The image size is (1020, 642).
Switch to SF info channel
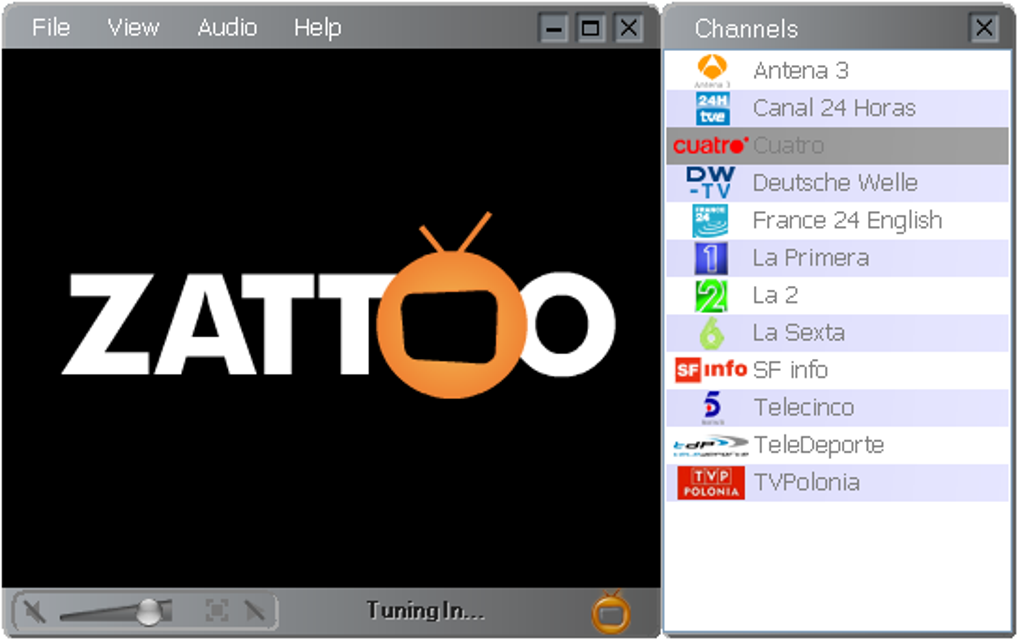pos(837,370)
